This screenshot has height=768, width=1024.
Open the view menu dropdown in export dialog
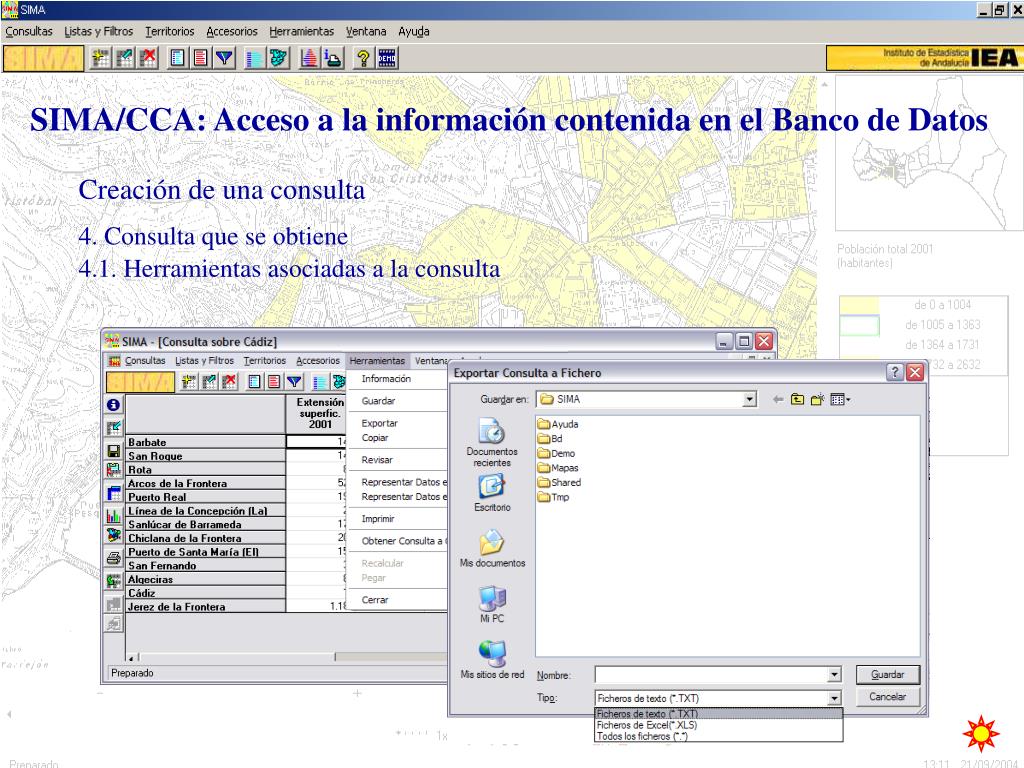pyautogui.click(x=840, y=399)
